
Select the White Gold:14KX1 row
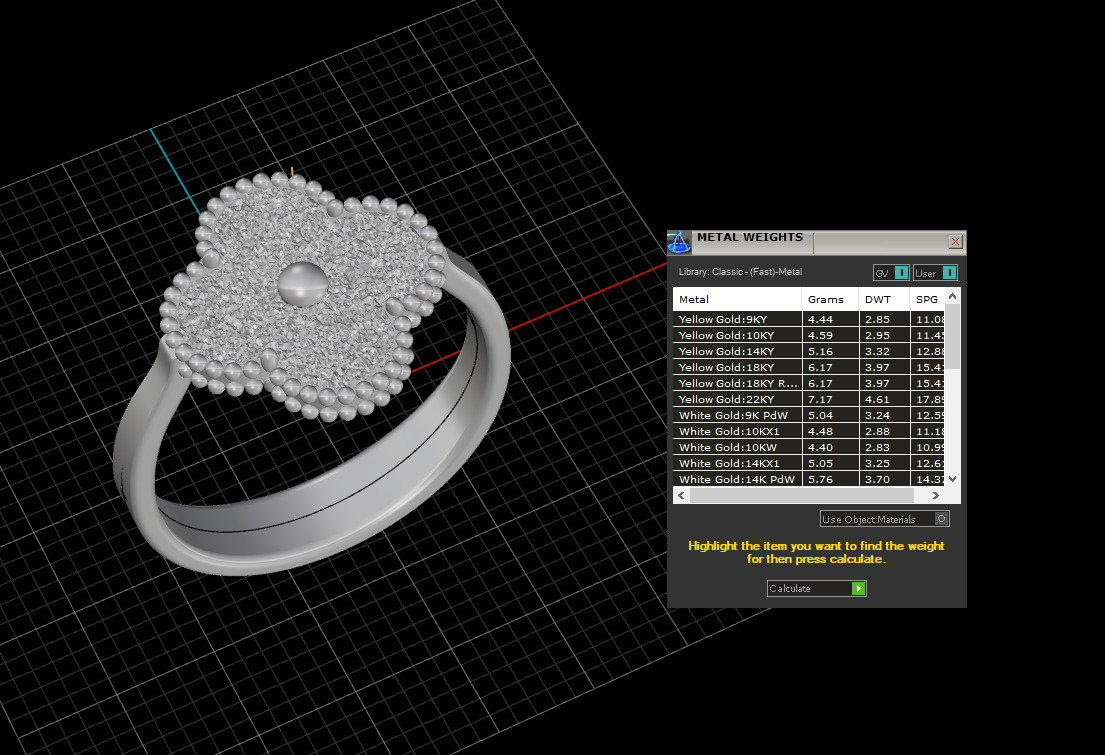[808, 463]
